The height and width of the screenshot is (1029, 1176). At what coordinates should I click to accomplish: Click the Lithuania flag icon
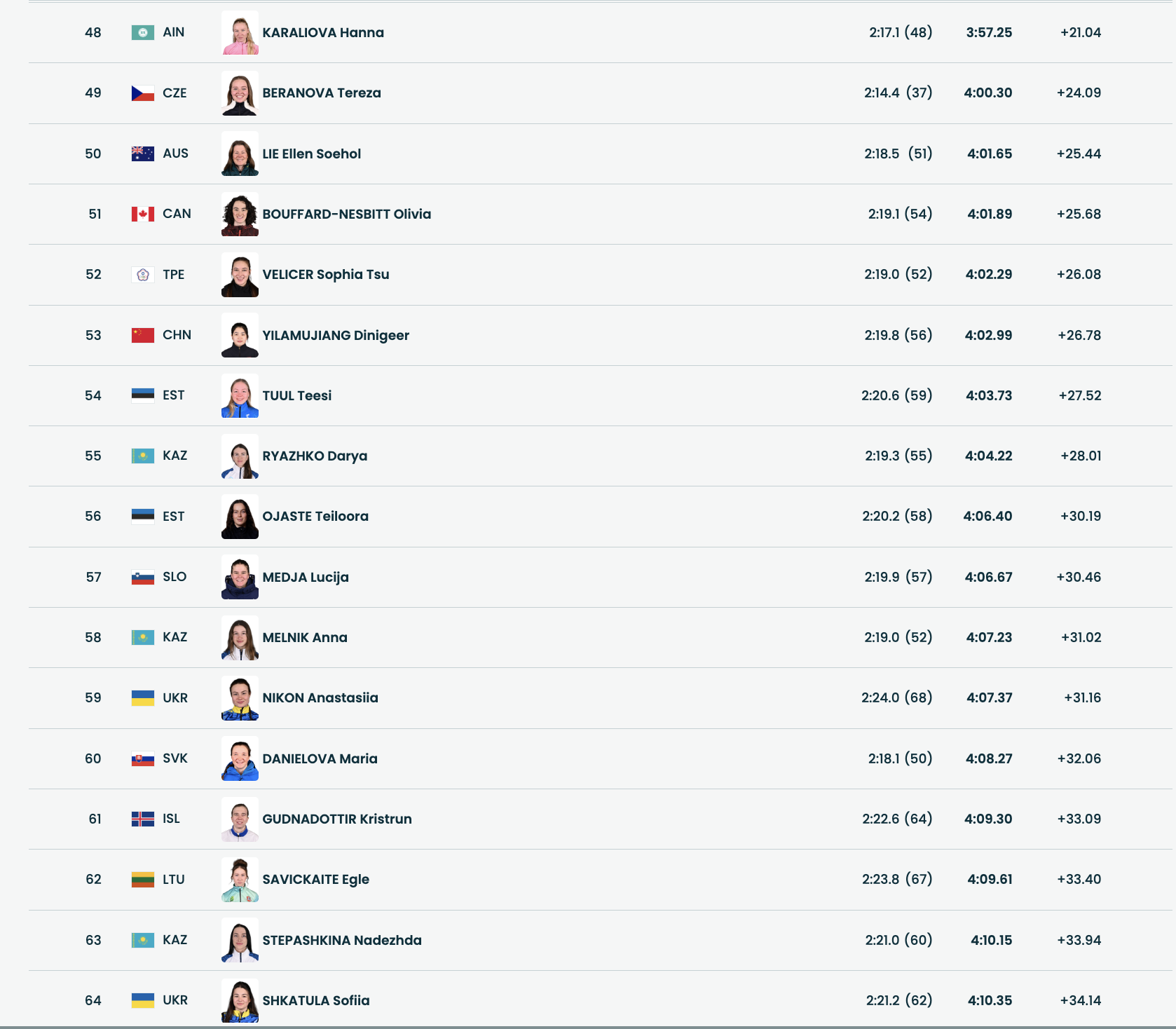[x=142, y=880]
